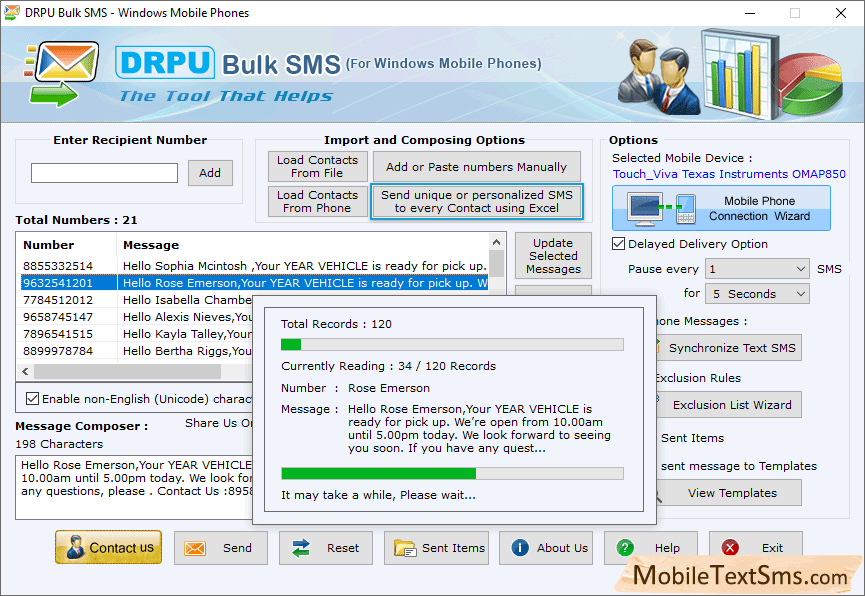
Task: Click the contact list vertical scrollbar up arrow
Action: 496,242
